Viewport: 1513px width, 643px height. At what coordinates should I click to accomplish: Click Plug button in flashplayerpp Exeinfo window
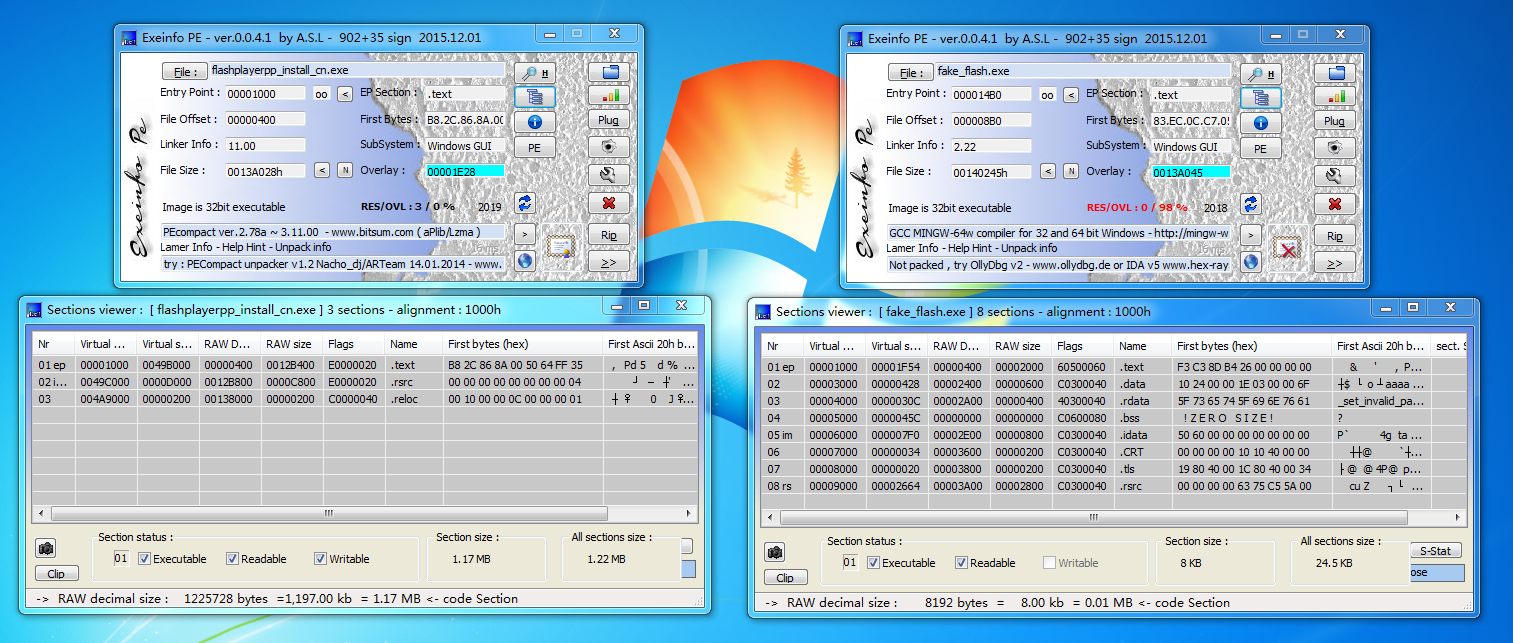[x=608, y=120]
